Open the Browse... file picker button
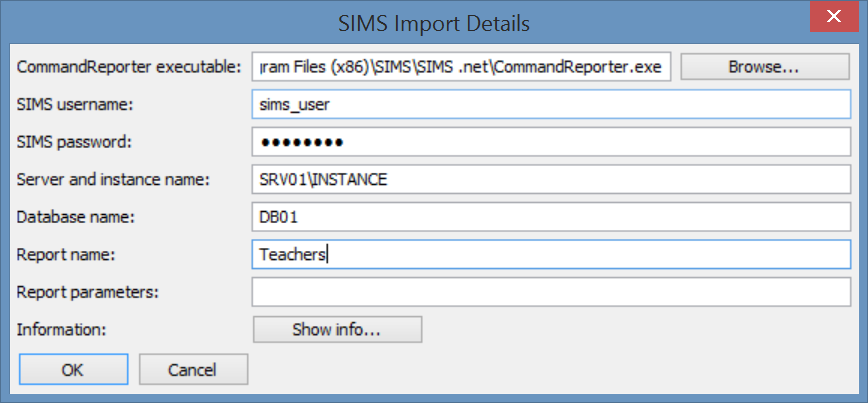868x403 pixels. tap(764, 67)
